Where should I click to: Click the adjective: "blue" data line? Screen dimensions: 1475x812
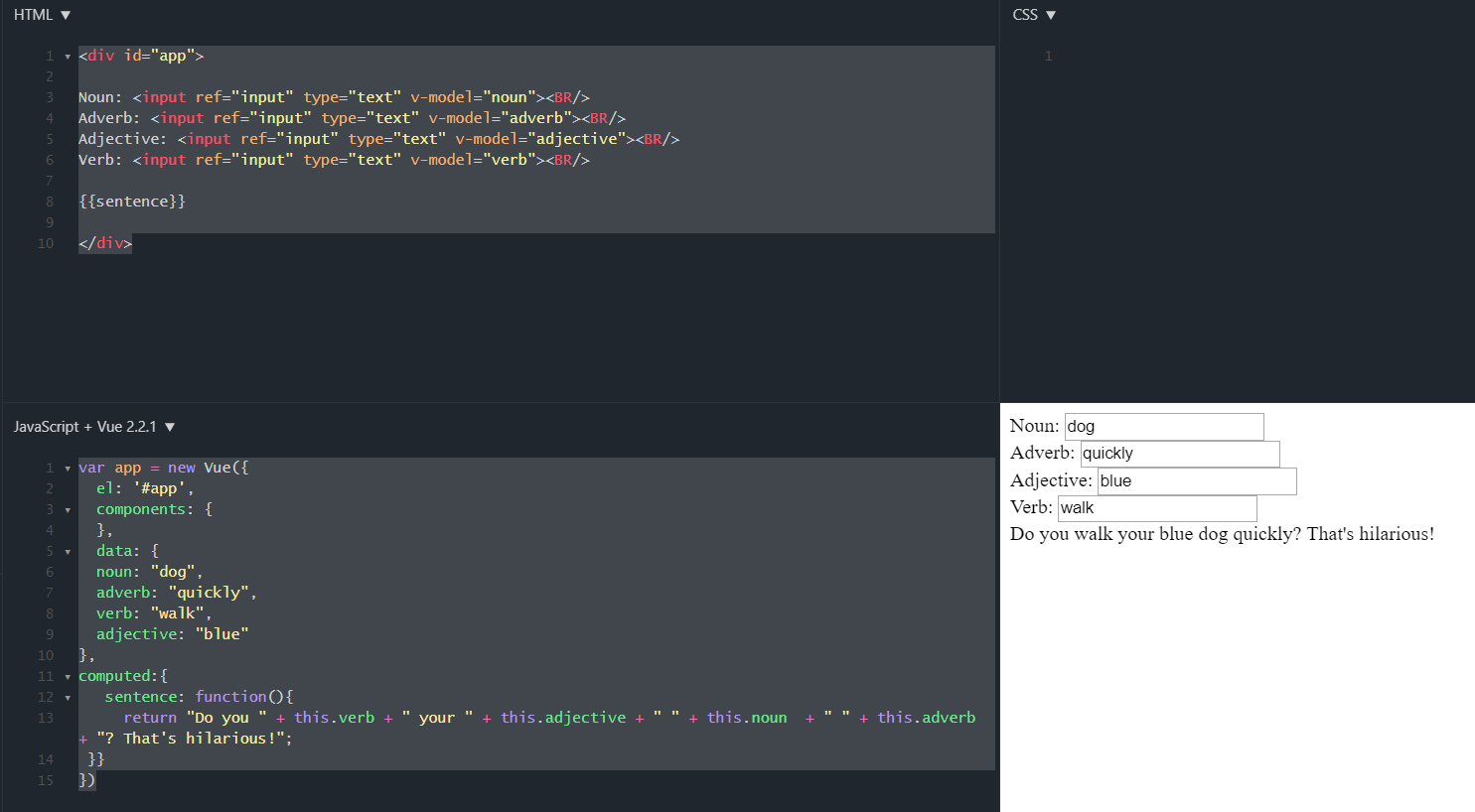click(172, 634)
